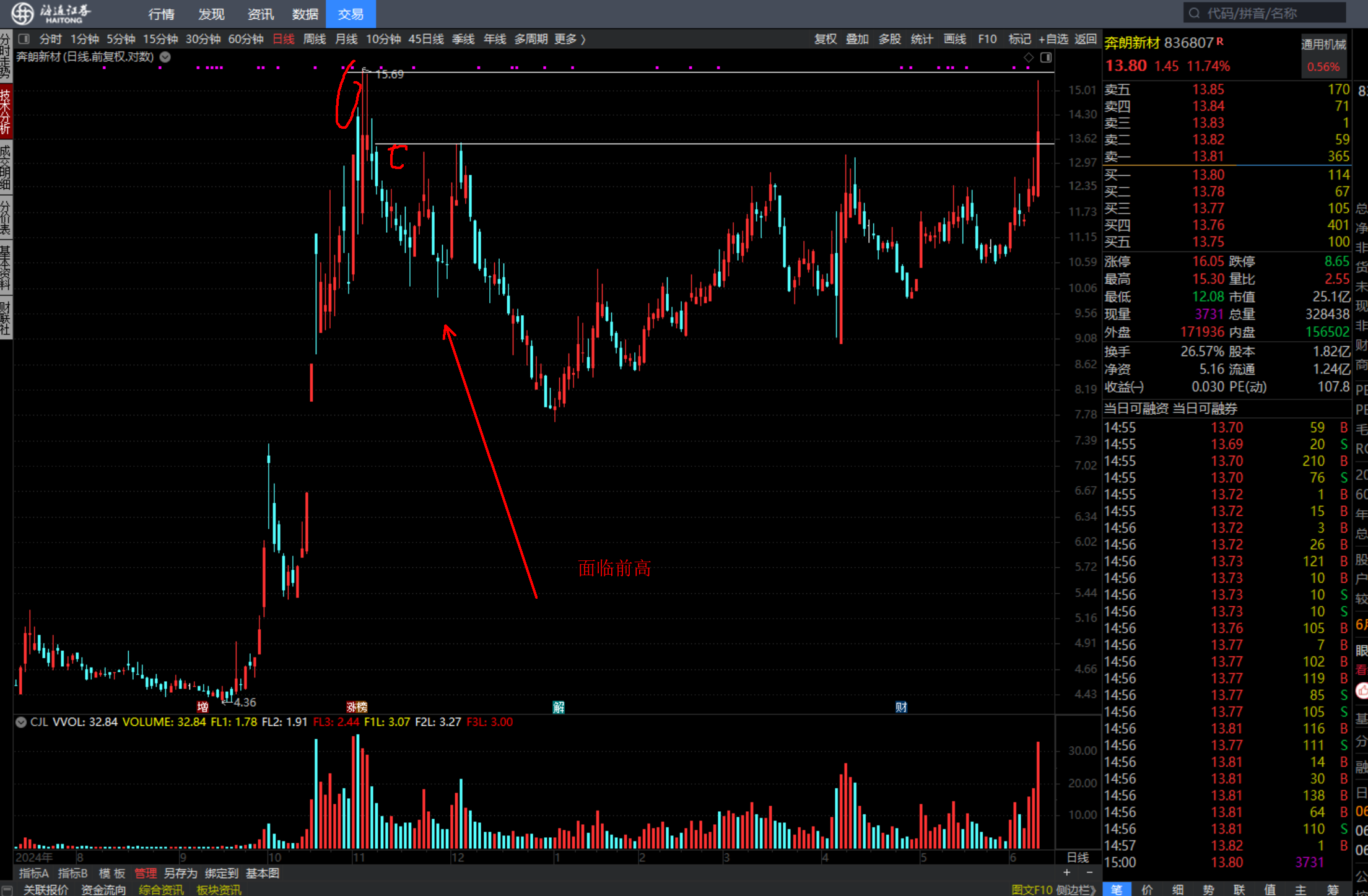Viewport: 1368px width, 896px height.
Task: Click the 涨榜 event marker on chart
Action: point(357,707)
